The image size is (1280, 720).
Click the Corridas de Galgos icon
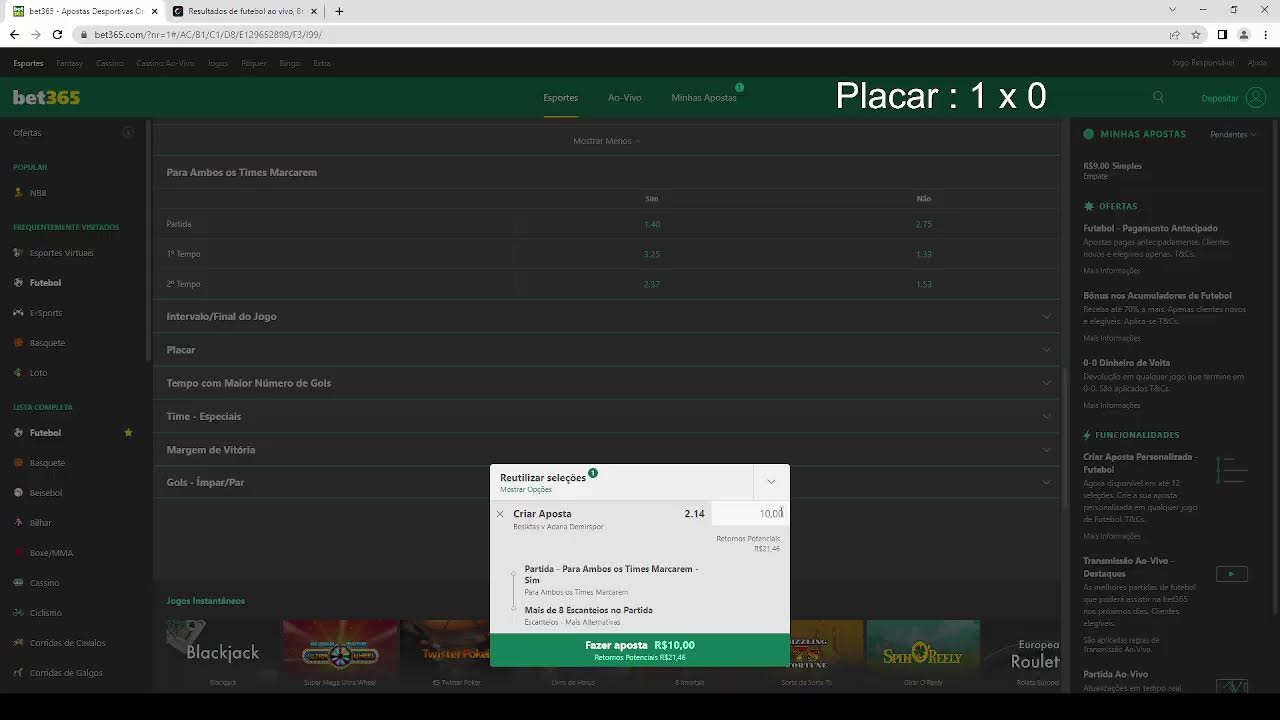pyautogui.click(x=18, y=673)
